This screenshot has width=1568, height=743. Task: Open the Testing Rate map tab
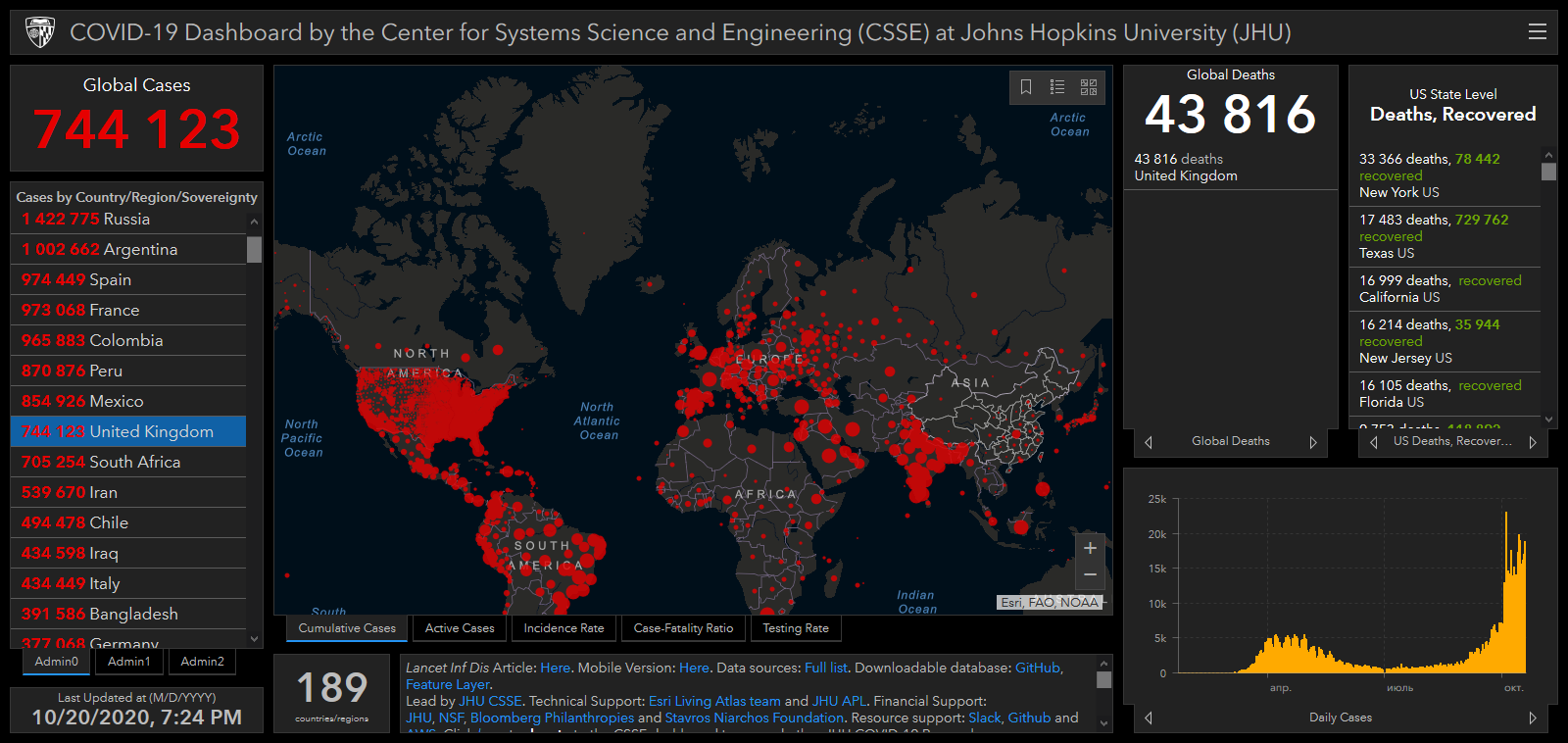(796, 628)
